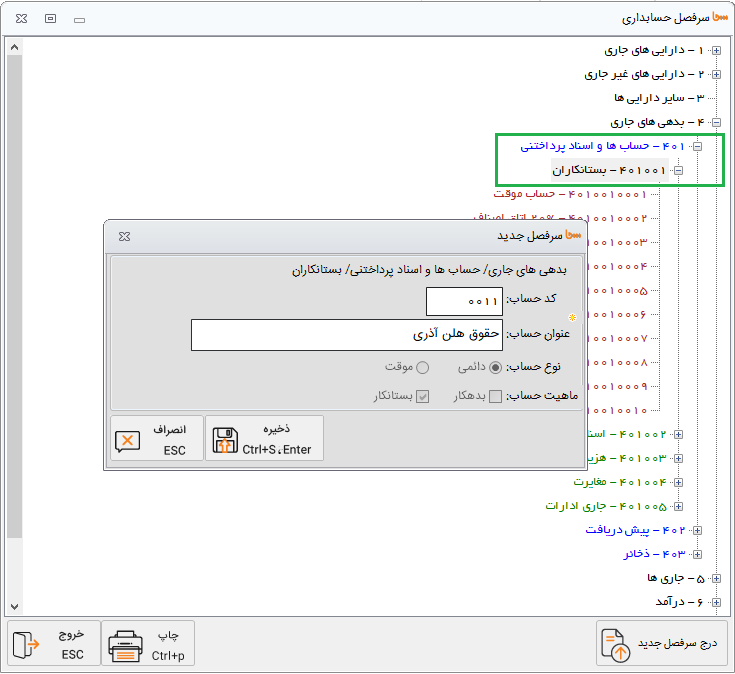Select tree item ۶ درآمد
The height and width of the screenshot is (674, 735).
pos(680,603)
